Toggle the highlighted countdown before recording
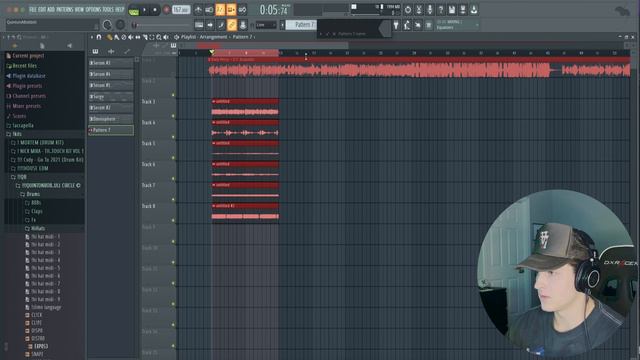The image size is (640, 360). point(220,9)
